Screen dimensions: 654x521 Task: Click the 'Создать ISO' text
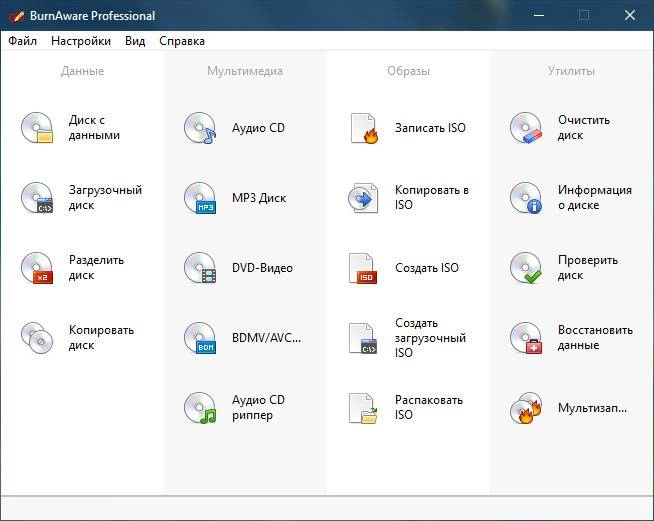point(427,268)
